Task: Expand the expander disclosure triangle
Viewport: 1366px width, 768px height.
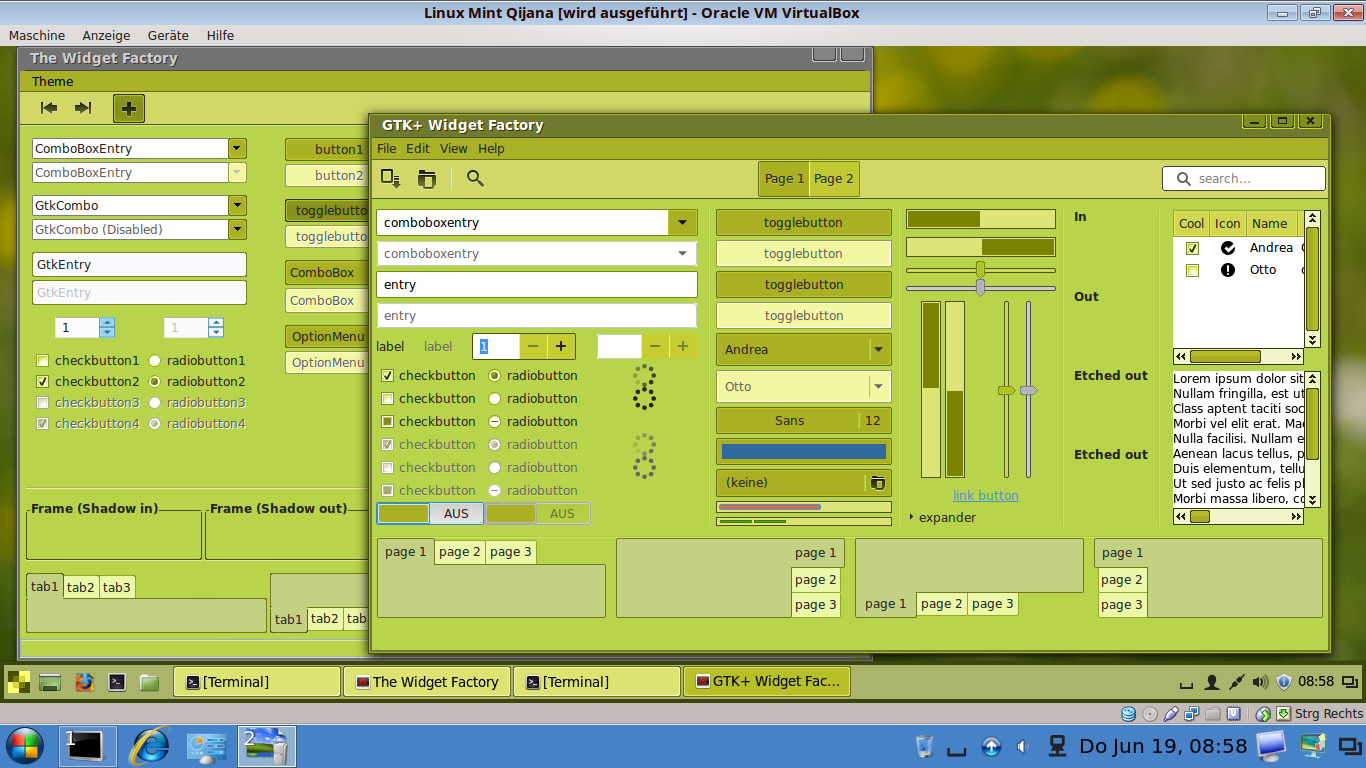Action: click(x=912, y=517)
